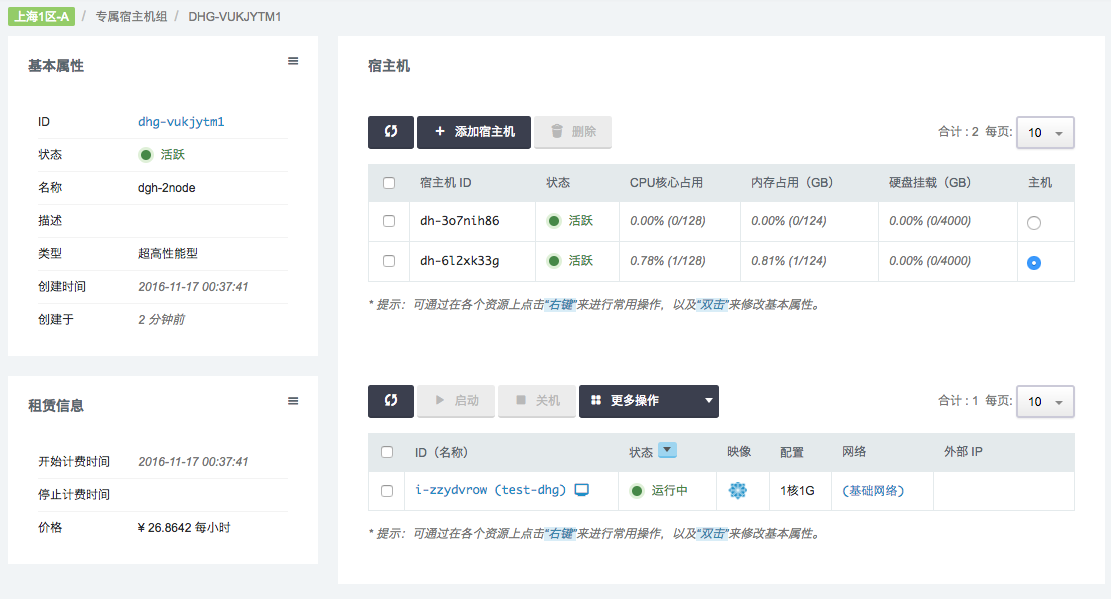Screen dimensions: 1111x599
Task: Click the 状态 column filter arrow icon
Action: pyautogui.click(x=668, y=451)
